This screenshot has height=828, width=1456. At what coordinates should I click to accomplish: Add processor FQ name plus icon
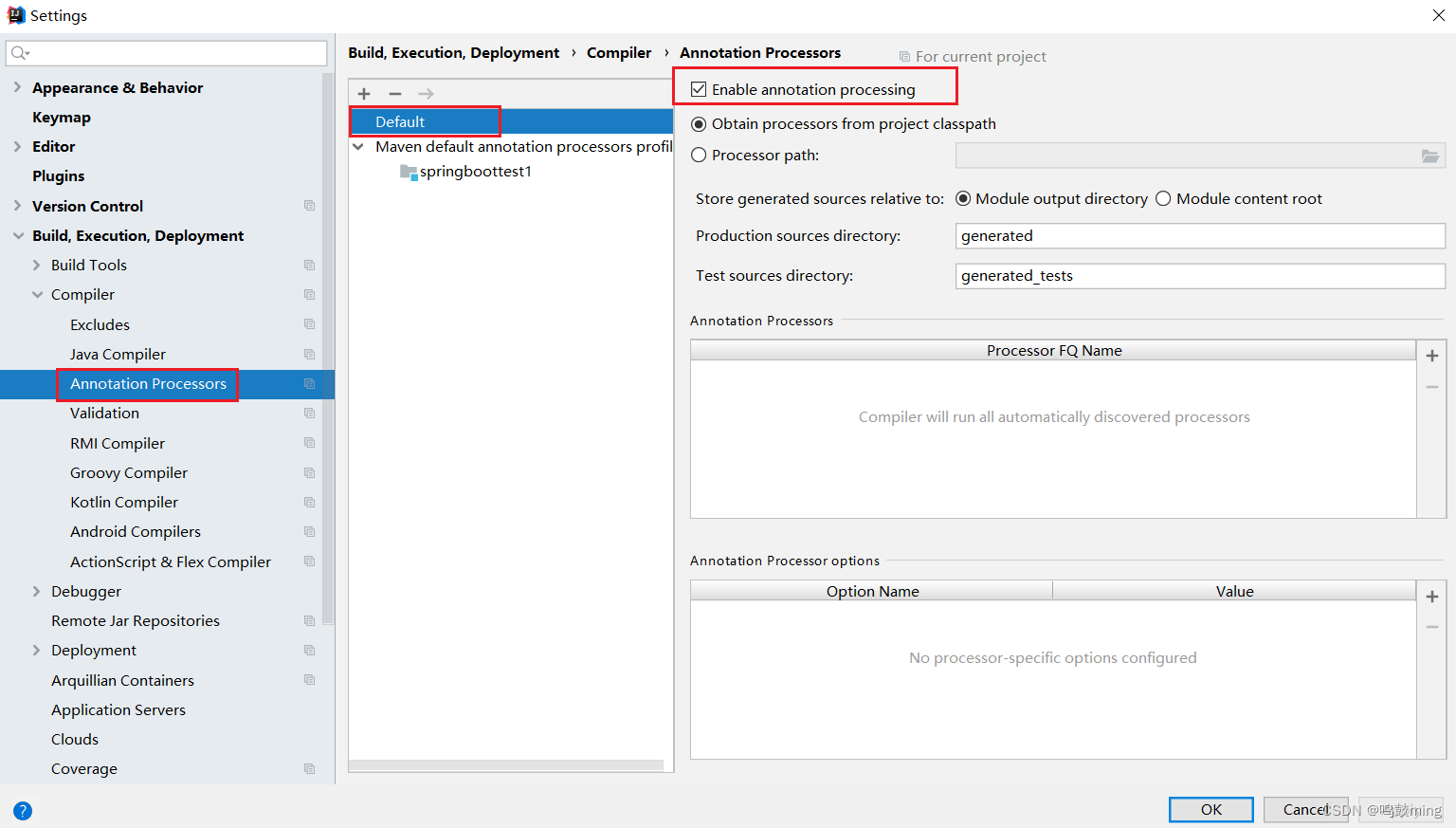(1432, 356)
